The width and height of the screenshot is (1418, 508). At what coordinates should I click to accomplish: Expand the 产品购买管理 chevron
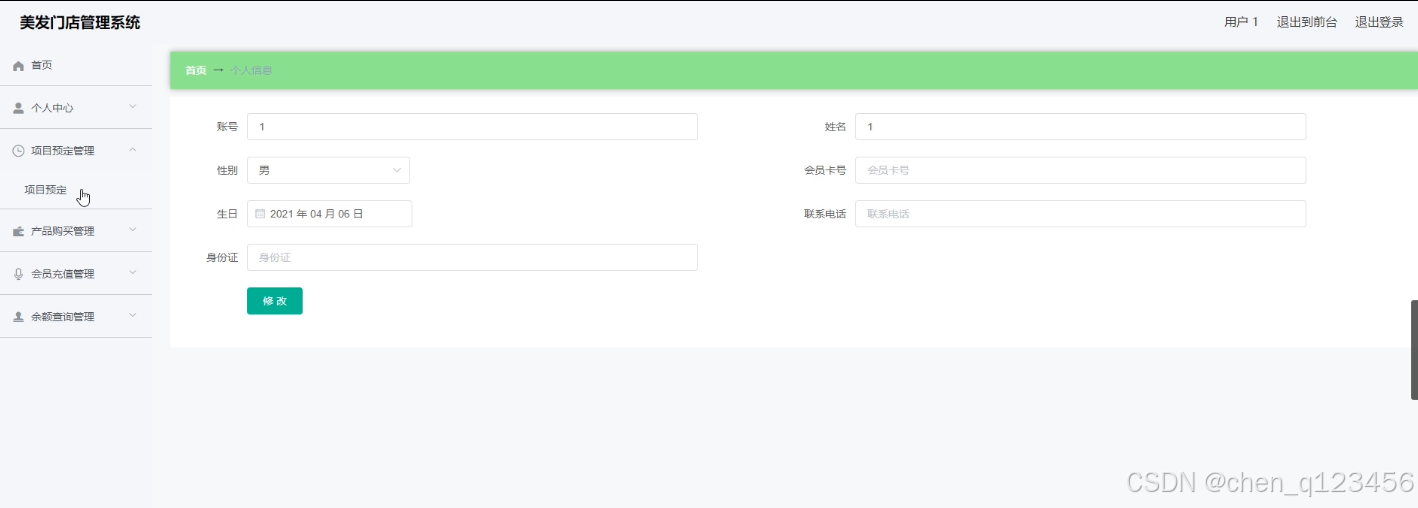(x=132, y=230)
